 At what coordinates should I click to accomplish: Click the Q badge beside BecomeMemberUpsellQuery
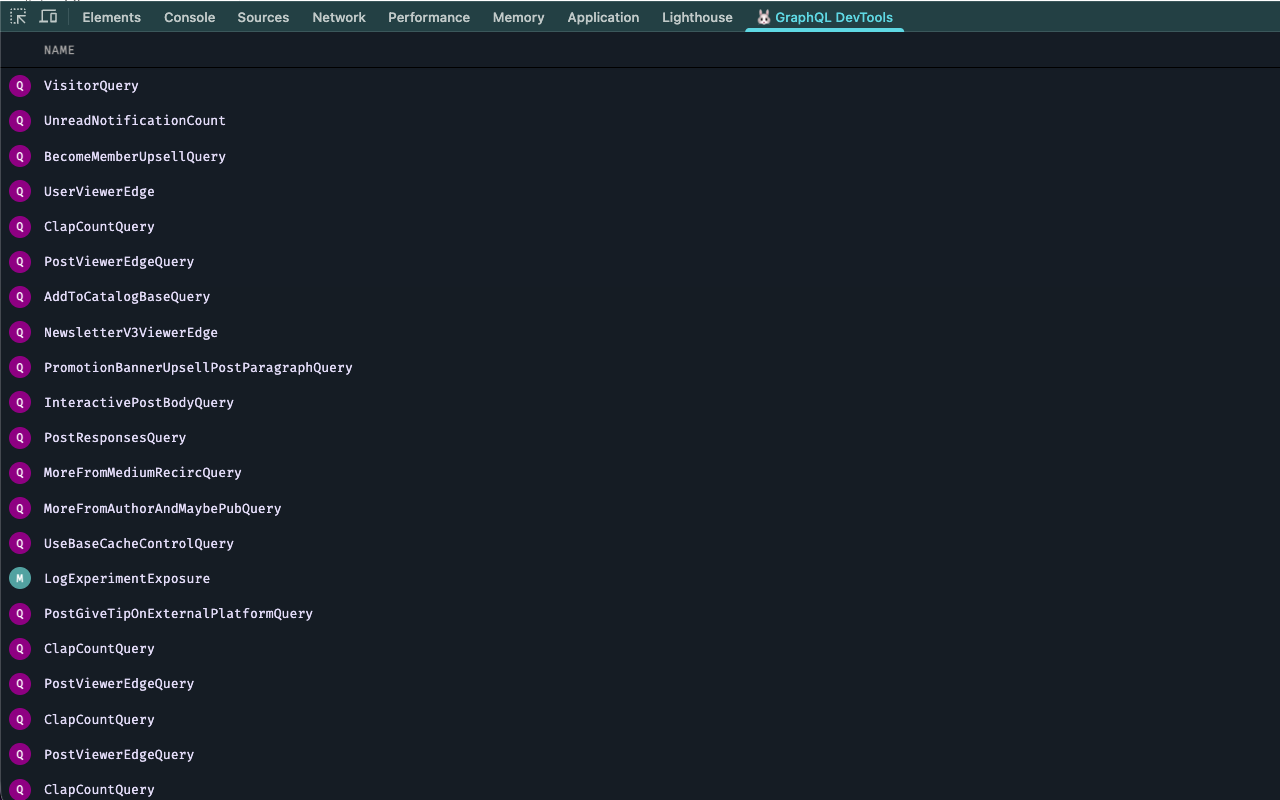(20, 156)
